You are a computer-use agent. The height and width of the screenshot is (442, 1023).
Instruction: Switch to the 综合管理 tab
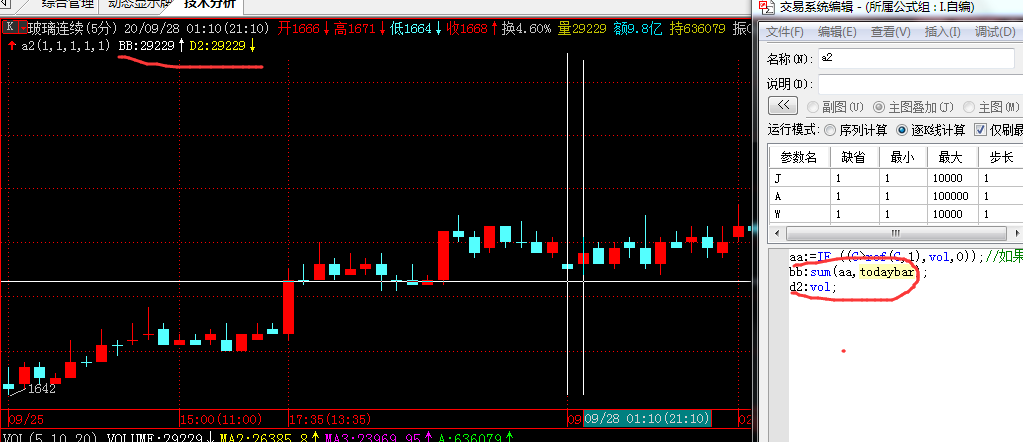(x=69, y=5)
